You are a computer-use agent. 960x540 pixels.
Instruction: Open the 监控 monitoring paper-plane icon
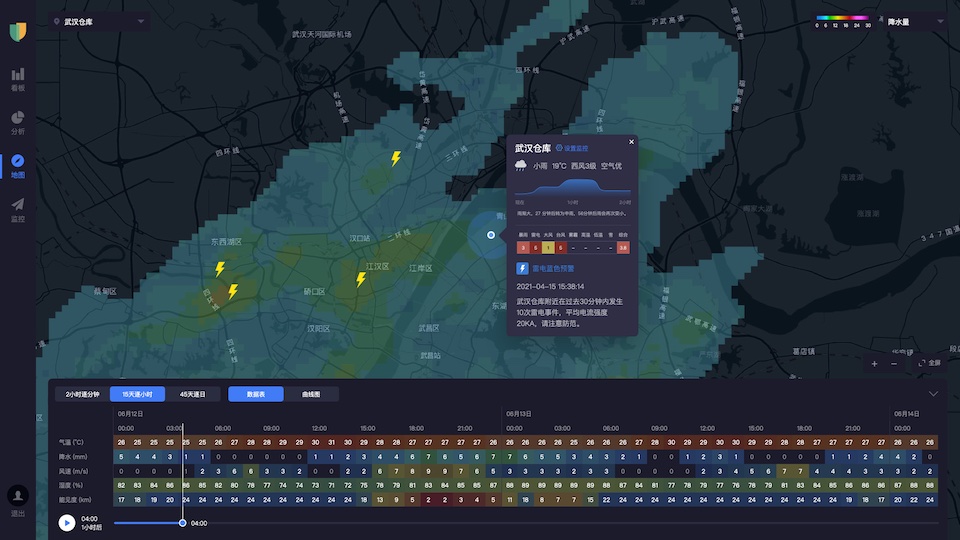click(x=18, y=206)
